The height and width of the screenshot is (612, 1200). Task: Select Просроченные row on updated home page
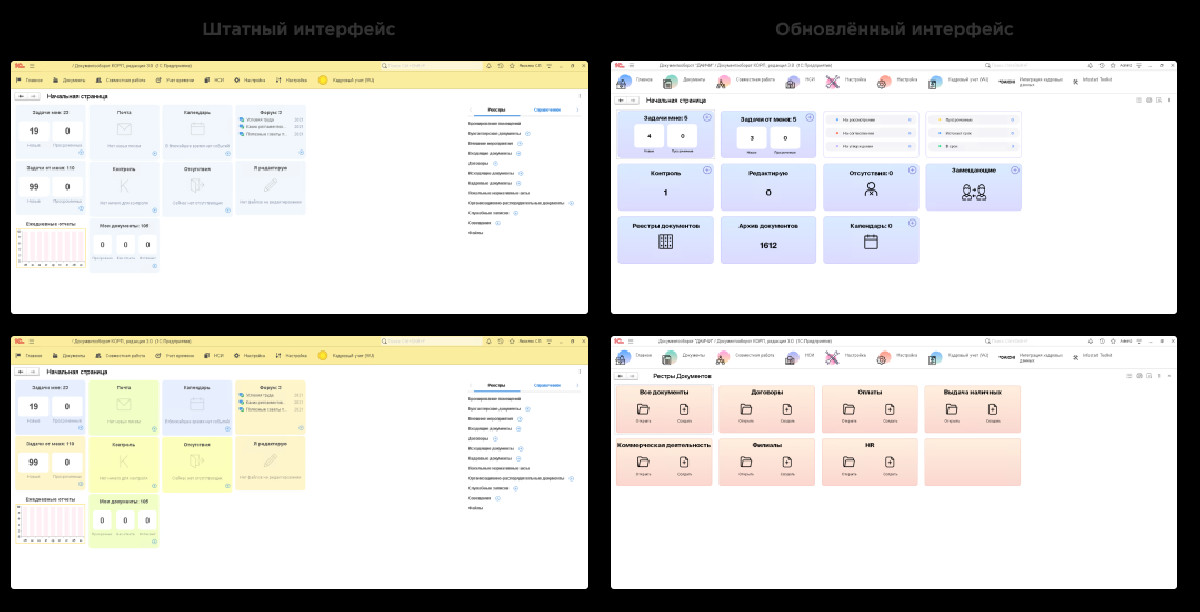coord(973,119)
